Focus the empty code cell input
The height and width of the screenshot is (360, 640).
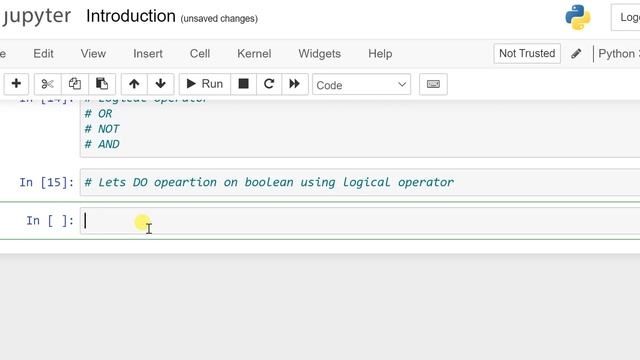(x=360, y=221)
